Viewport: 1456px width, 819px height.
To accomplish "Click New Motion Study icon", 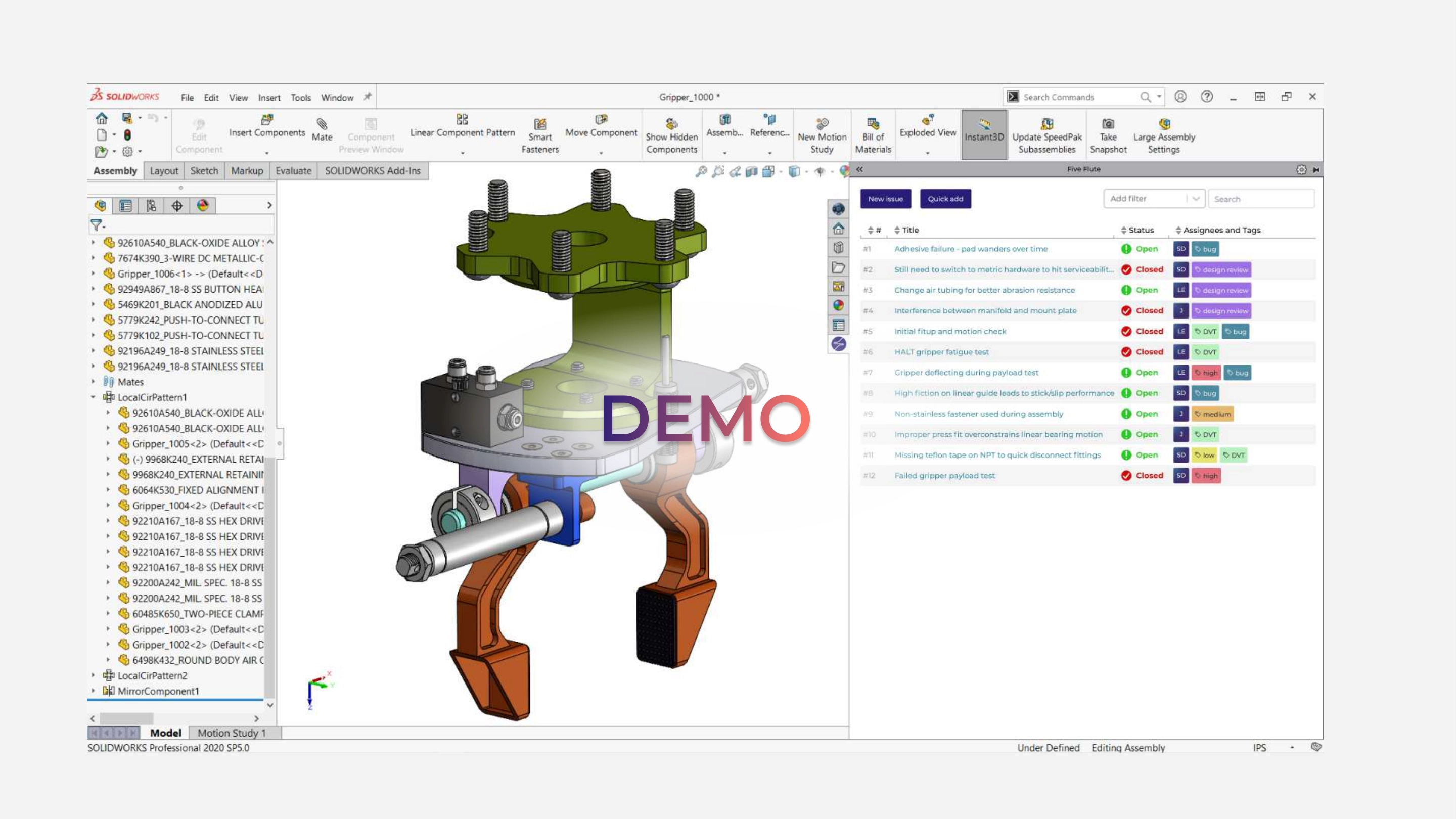I will (822, 124).
